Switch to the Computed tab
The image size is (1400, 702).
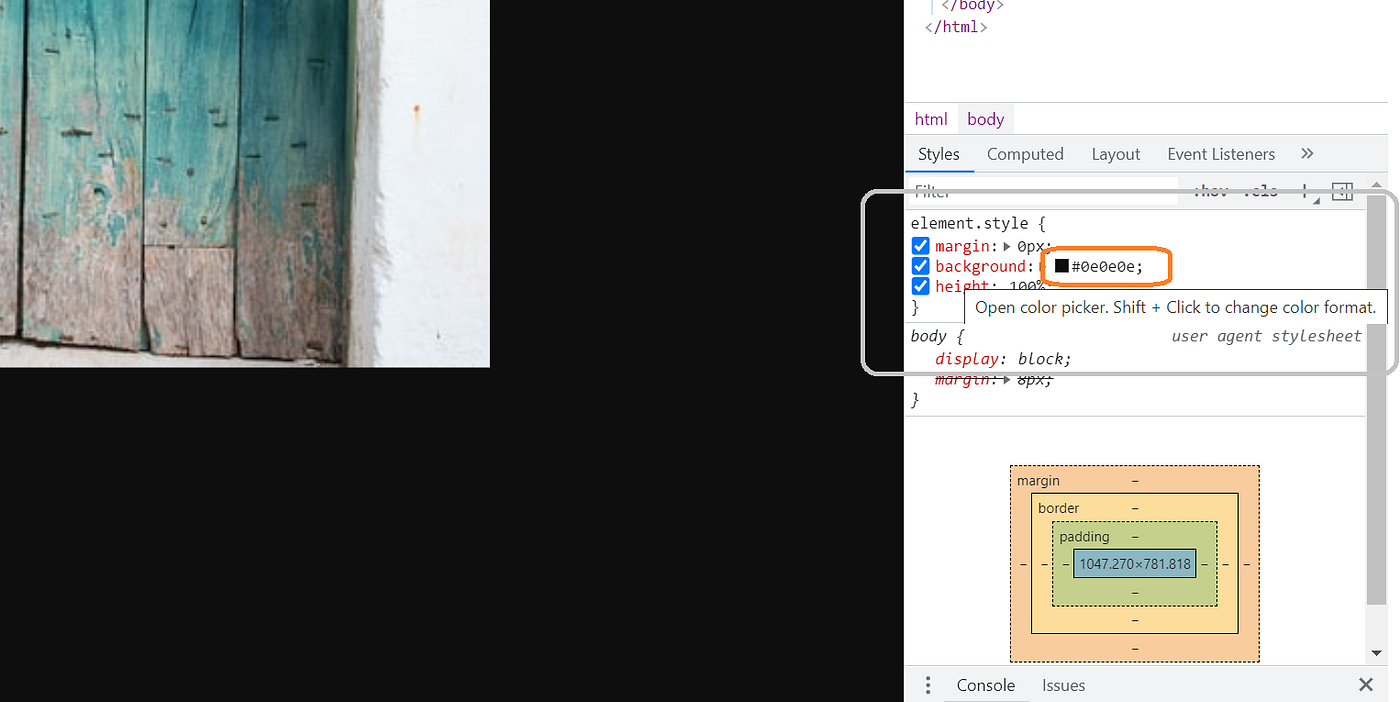tap(1025, 154)
